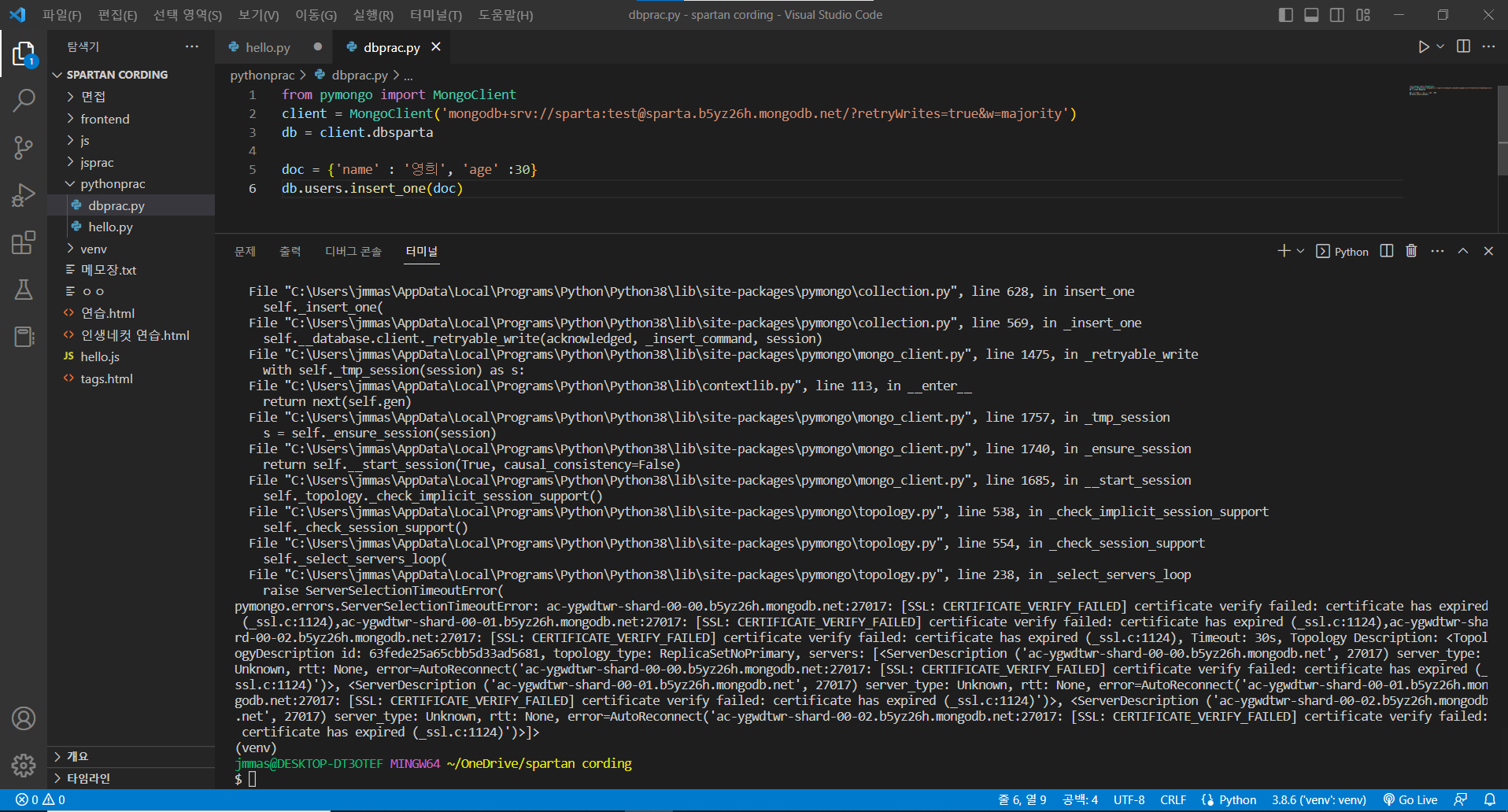This screenshot has height=812, width=1508.
Task: Run the Python file with play button
Action: pyautogui.click(x=1423, y=47)
